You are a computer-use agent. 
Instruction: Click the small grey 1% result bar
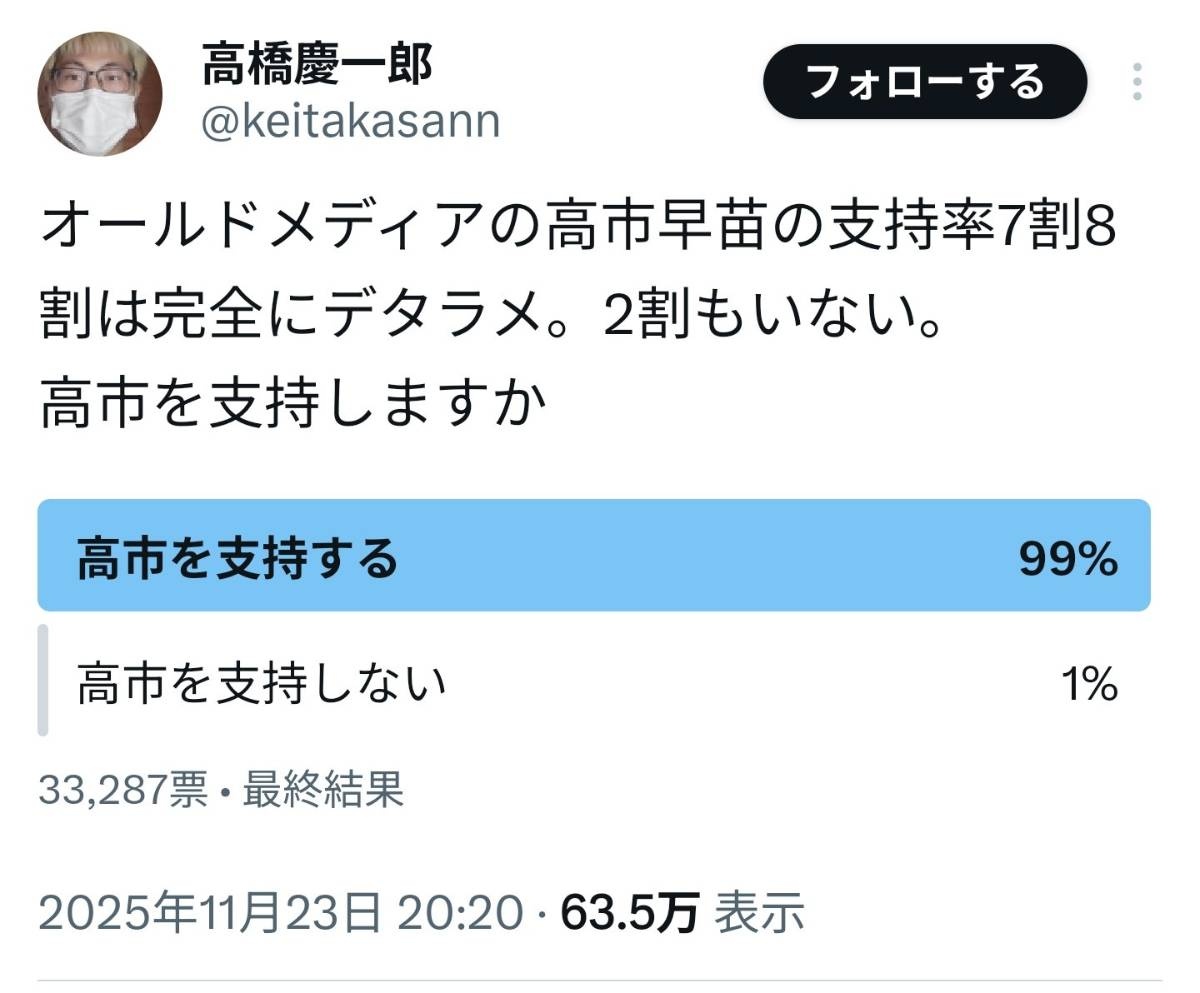(x=43, y=680)
